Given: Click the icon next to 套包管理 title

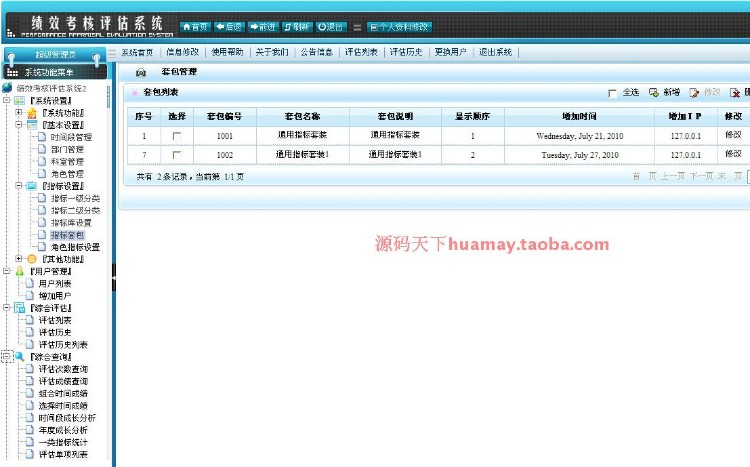Looking at the screenshot, I should pos(141,72).
